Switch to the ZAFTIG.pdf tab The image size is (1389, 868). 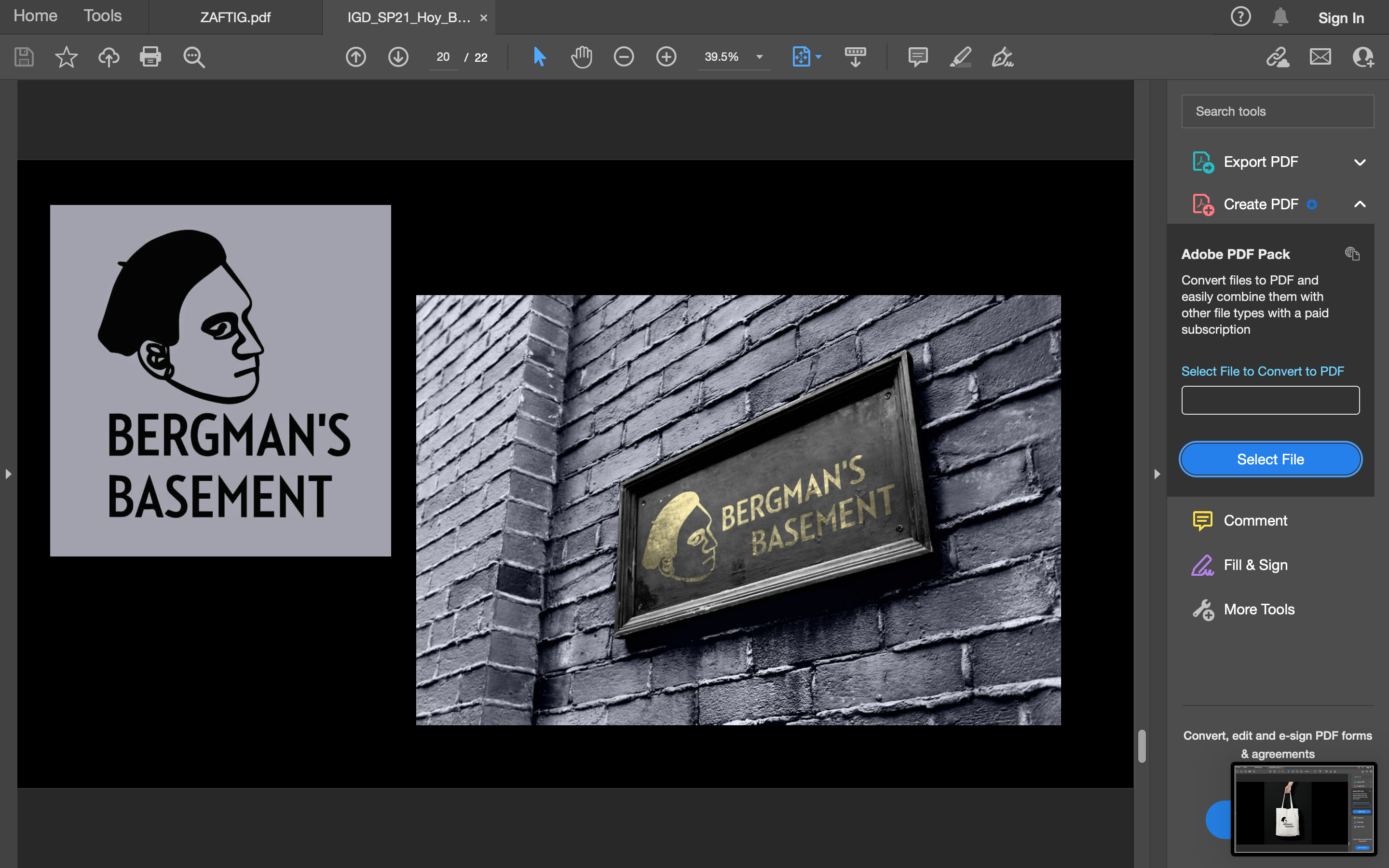tap(235, 17)
